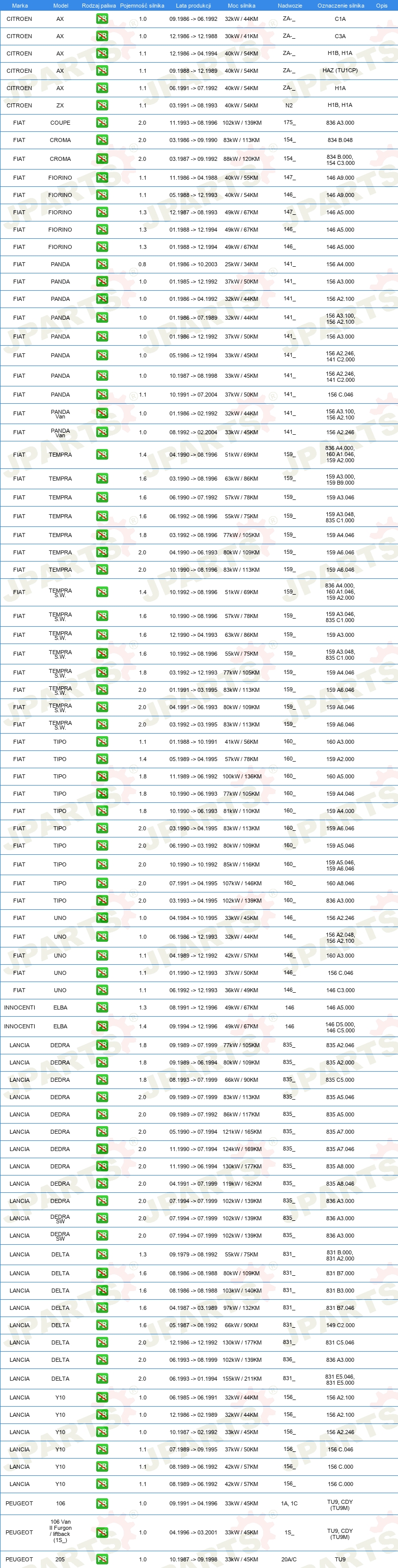Click the Rodzaj paliwa column header
The image size is (398, 1568).
pos(99,6)
